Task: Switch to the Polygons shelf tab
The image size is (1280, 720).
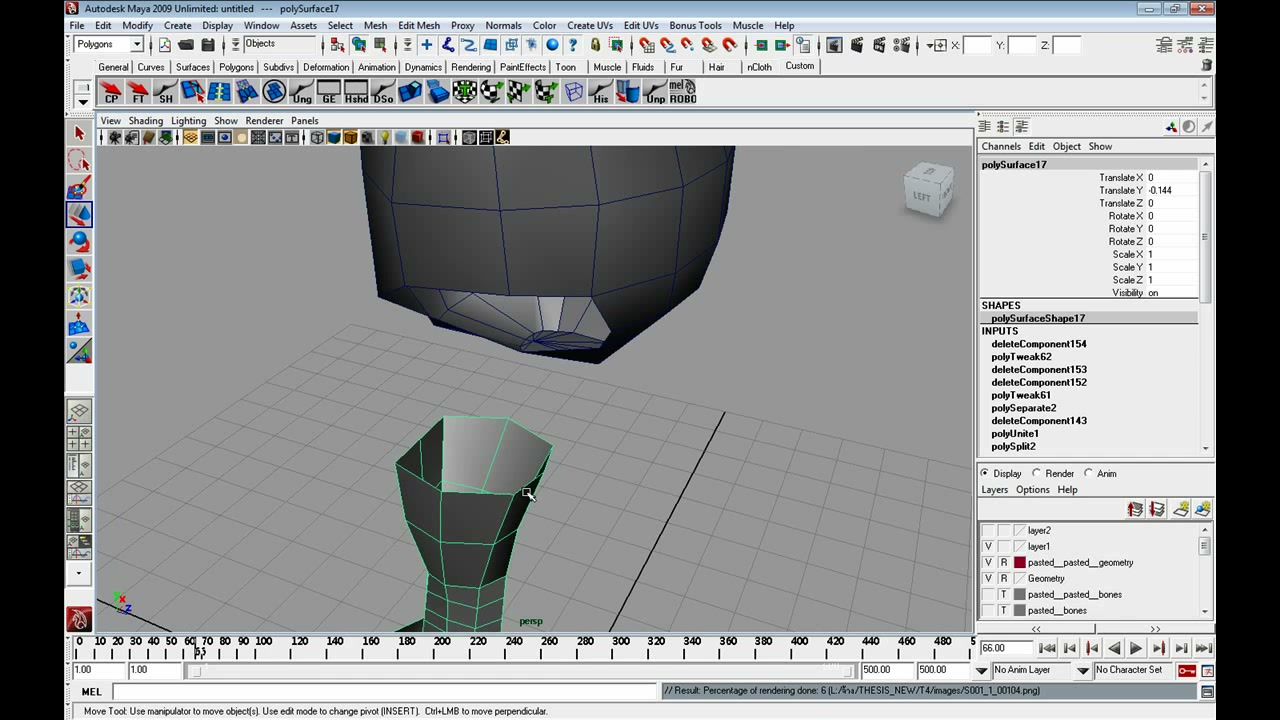Action: pos(236,67)
